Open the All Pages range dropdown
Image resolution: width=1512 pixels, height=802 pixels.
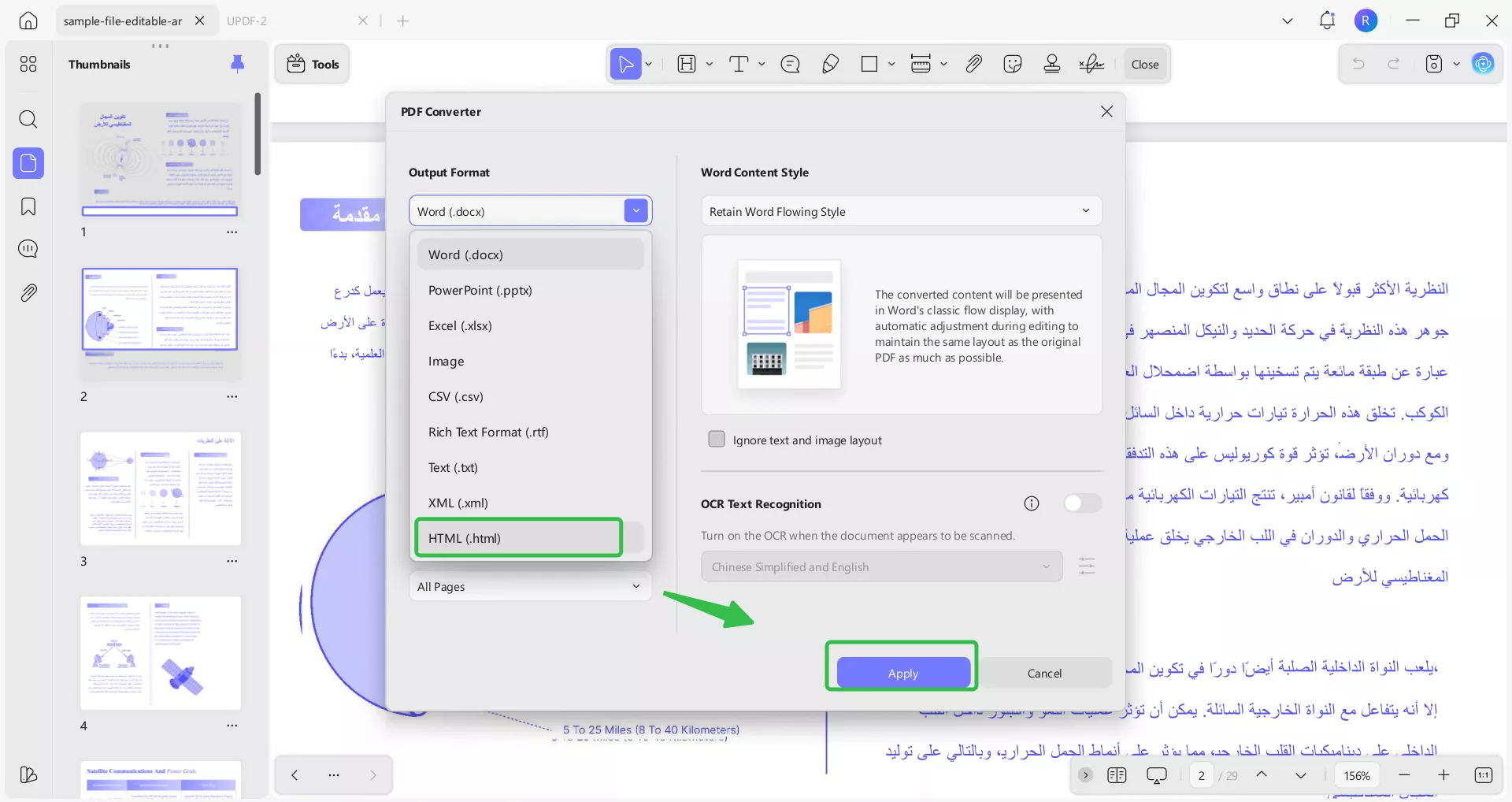pos(530,586)
